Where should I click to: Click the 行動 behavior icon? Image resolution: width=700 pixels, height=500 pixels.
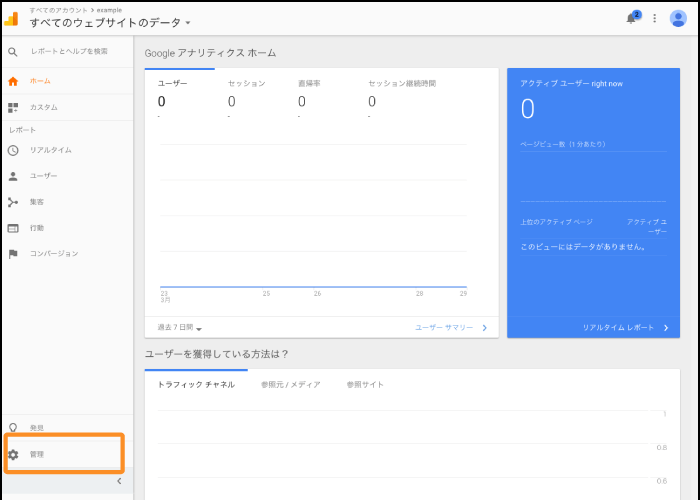13,228
